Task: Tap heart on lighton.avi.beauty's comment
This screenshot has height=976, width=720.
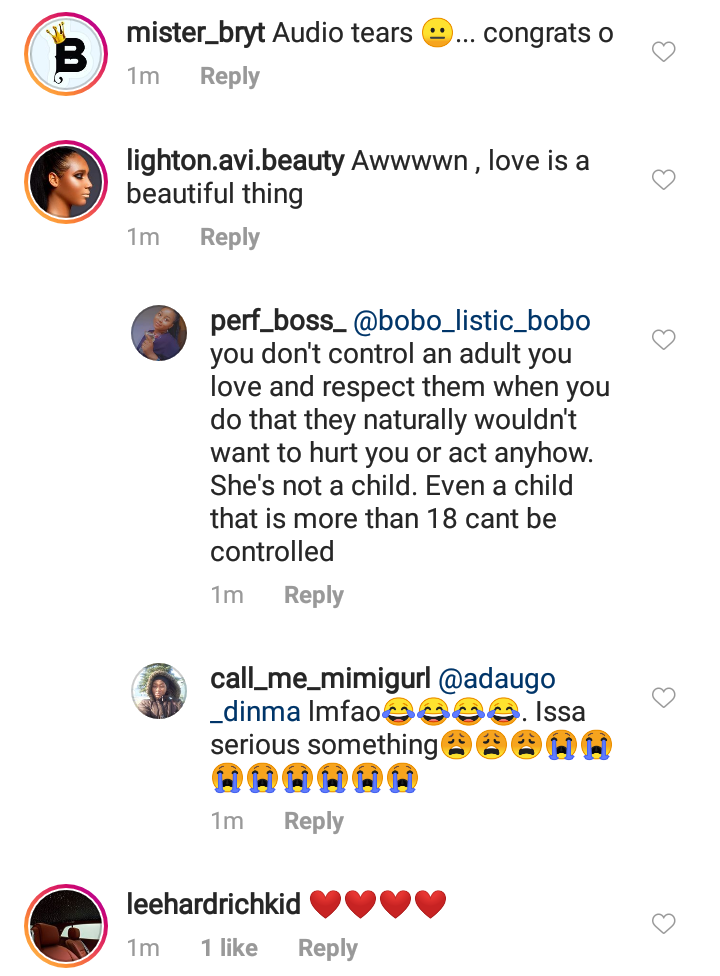Action: 664,180
